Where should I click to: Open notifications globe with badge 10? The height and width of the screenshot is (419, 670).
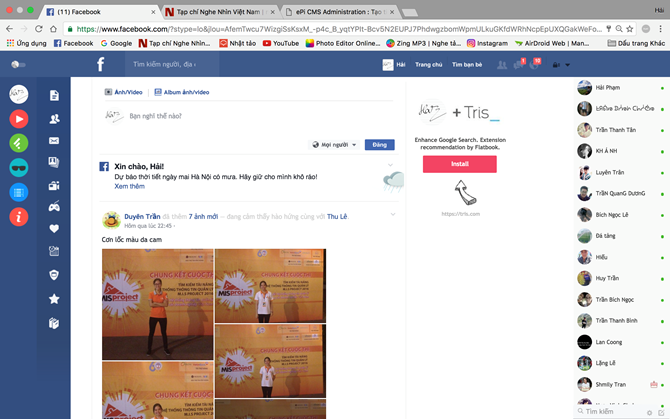535,64
